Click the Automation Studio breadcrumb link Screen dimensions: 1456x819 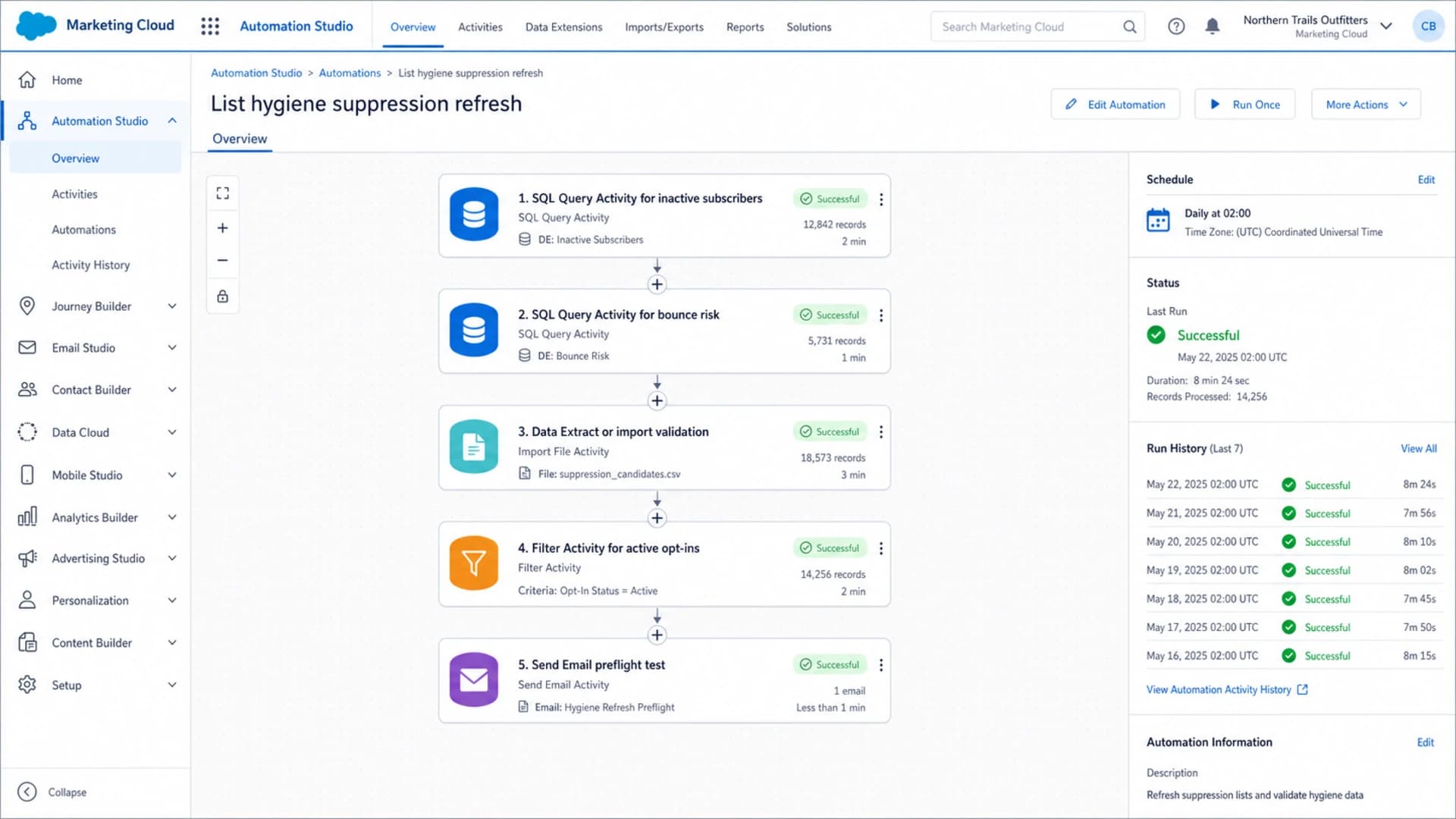256,73
